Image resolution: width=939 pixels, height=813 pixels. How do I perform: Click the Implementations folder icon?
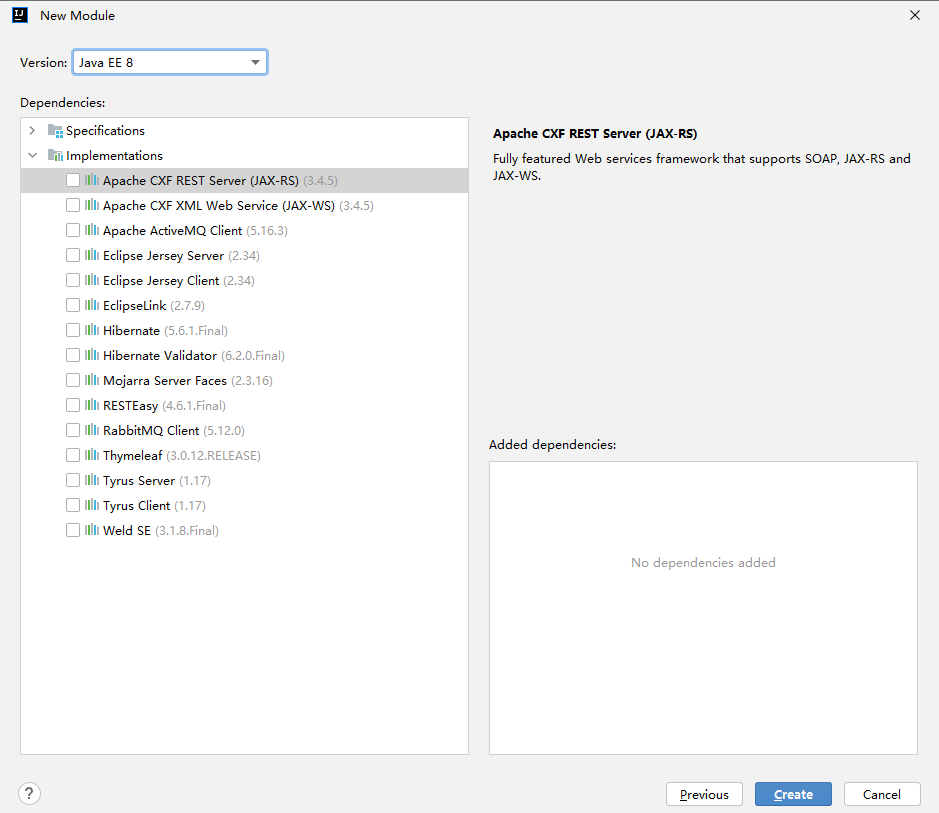coord(55,156)
